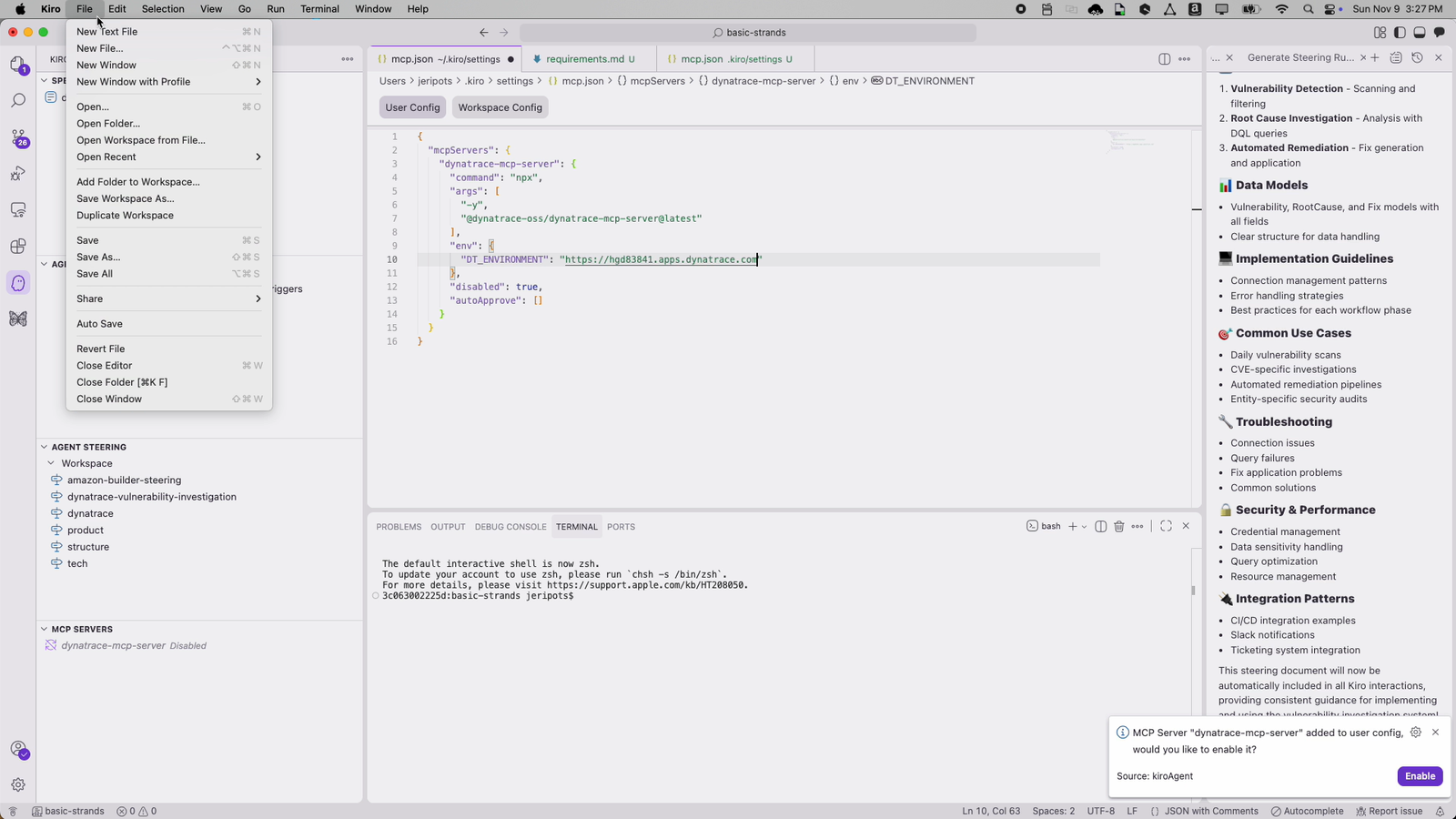Collapse the AGENT STEERING section

click(44, 447)
